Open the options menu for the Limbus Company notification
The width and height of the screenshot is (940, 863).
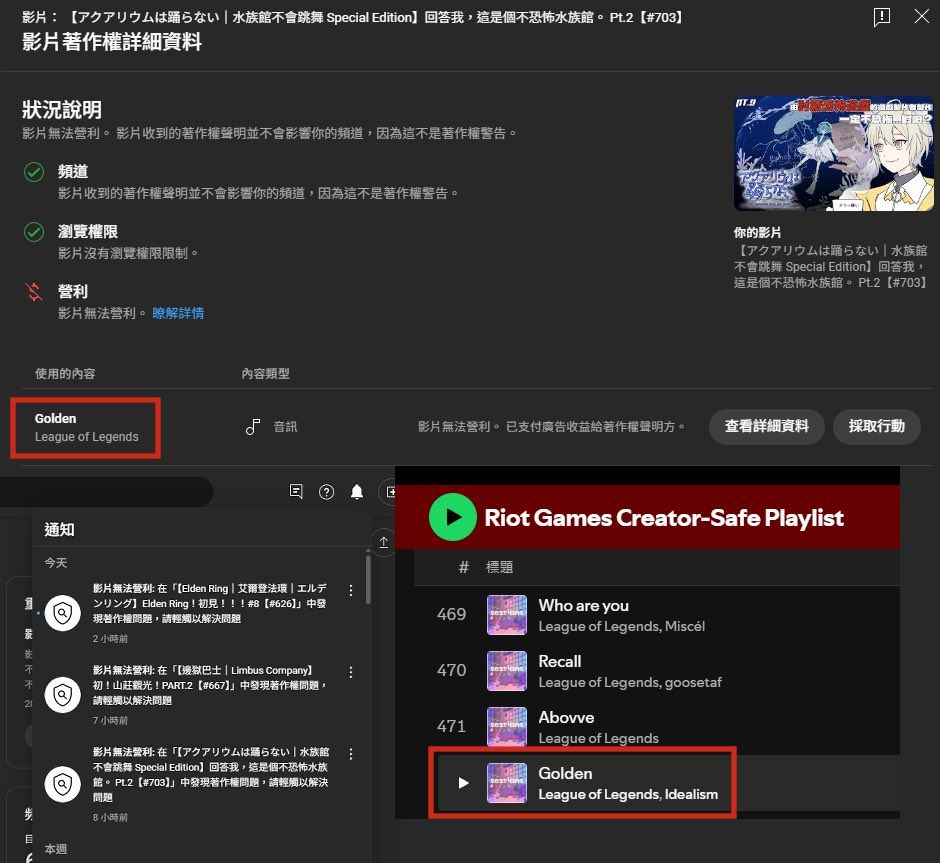(x=351, y=672)
